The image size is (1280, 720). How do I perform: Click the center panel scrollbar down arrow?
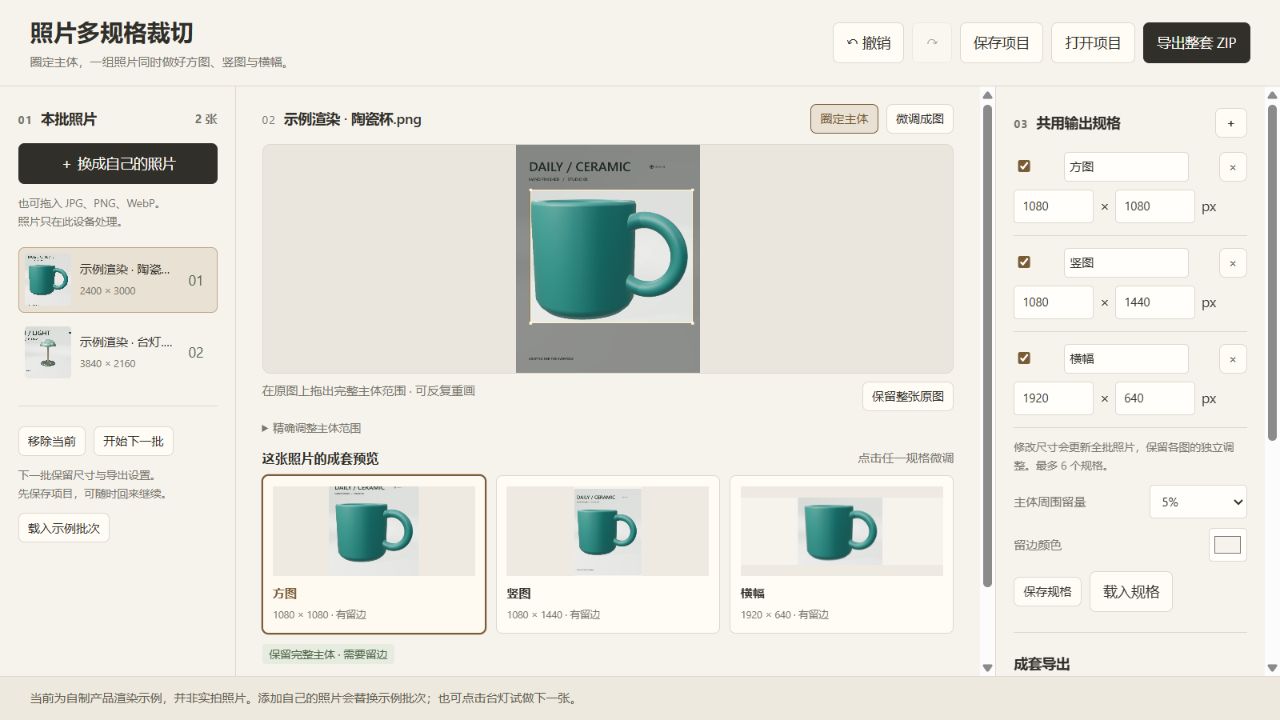tap(987, 668)
